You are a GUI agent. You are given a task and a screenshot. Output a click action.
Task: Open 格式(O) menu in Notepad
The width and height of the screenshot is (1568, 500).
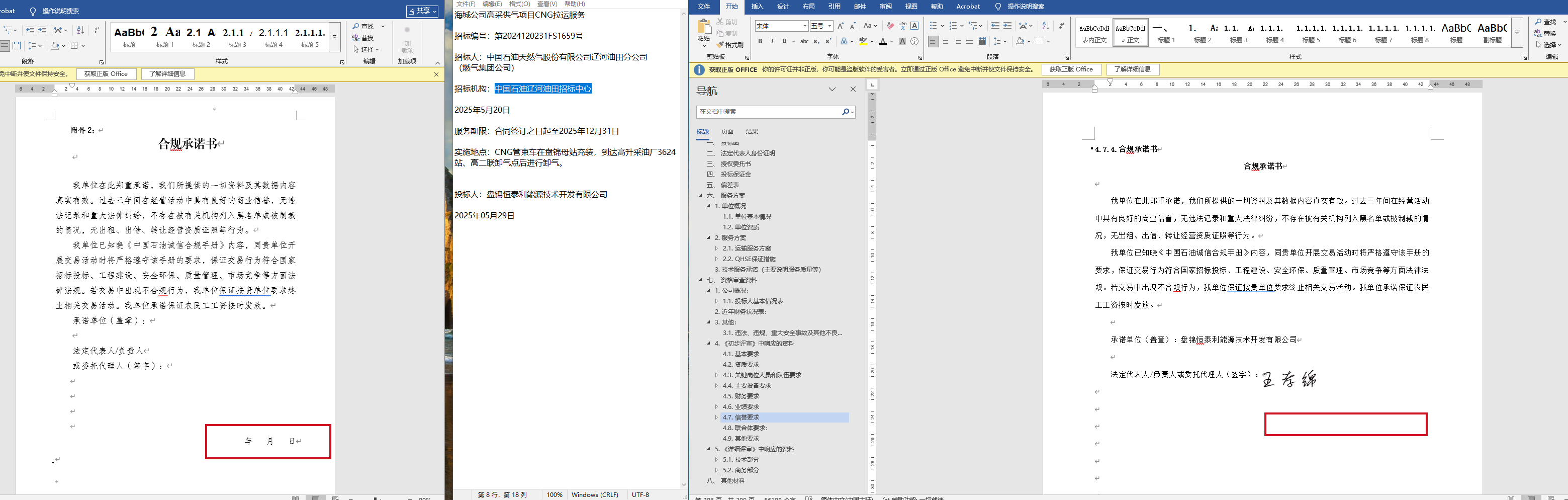pos(519,4)
